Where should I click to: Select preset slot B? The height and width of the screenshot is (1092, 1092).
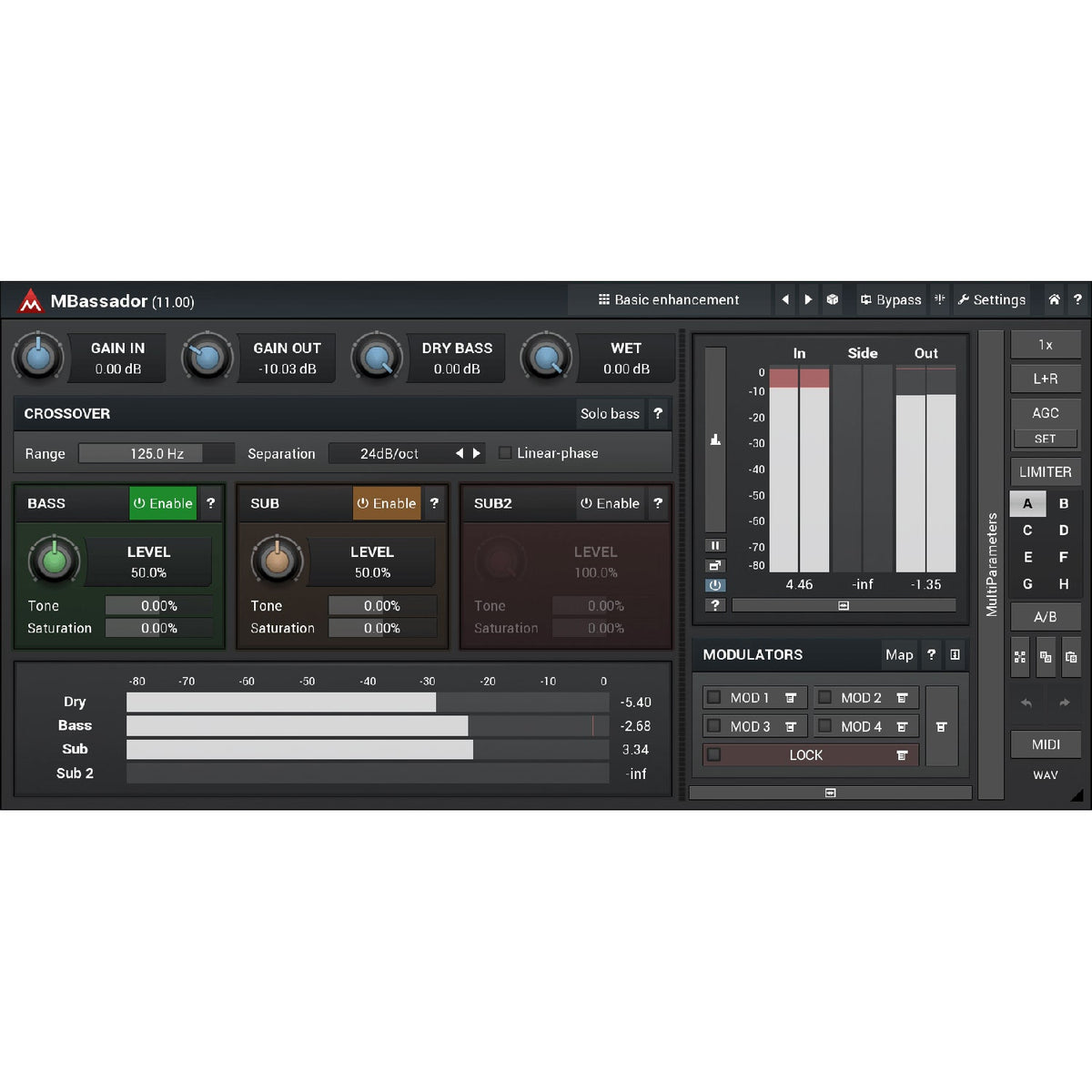(x=1063, y=503)
